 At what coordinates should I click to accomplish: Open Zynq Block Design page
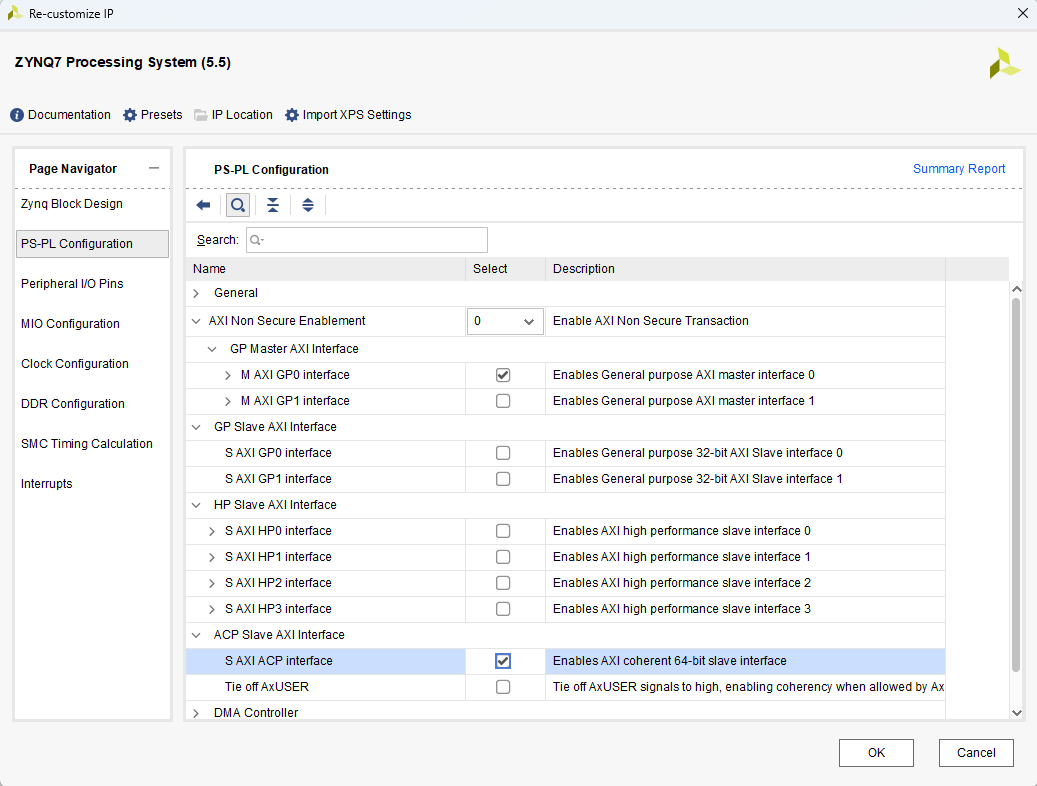pyautogui.click(x=71, y=204)
